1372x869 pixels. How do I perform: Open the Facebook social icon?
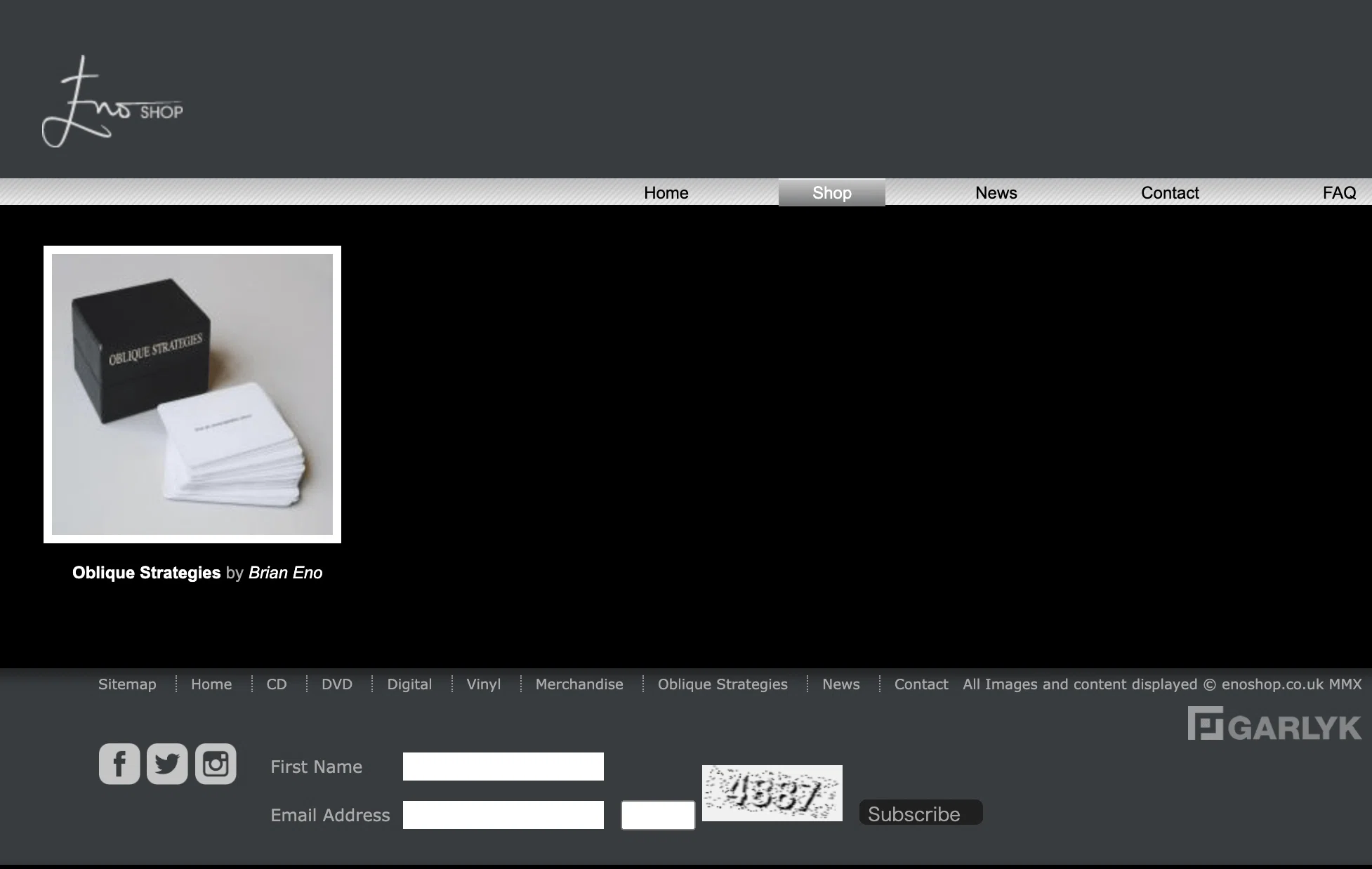click(119, 764)
